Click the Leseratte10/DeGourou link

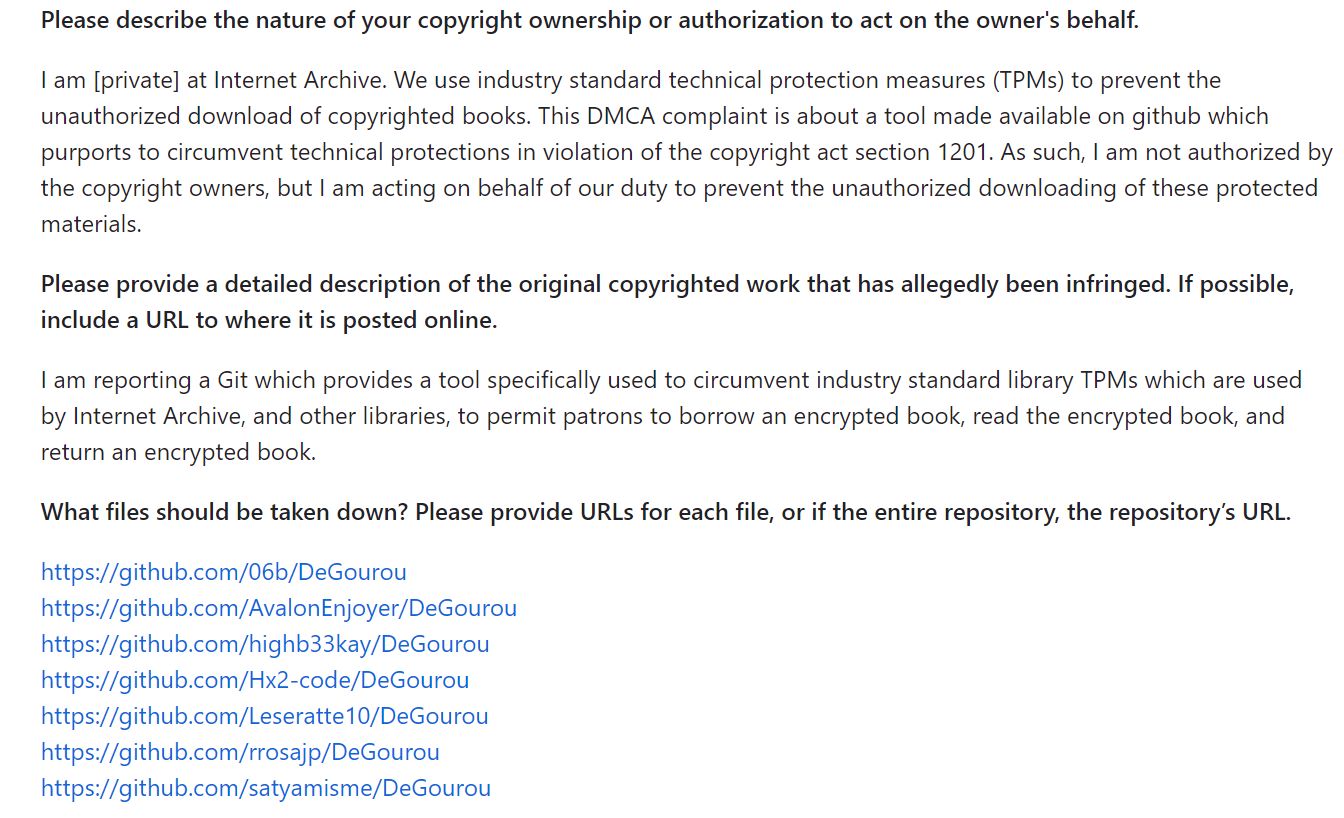(x=265, y=716)
